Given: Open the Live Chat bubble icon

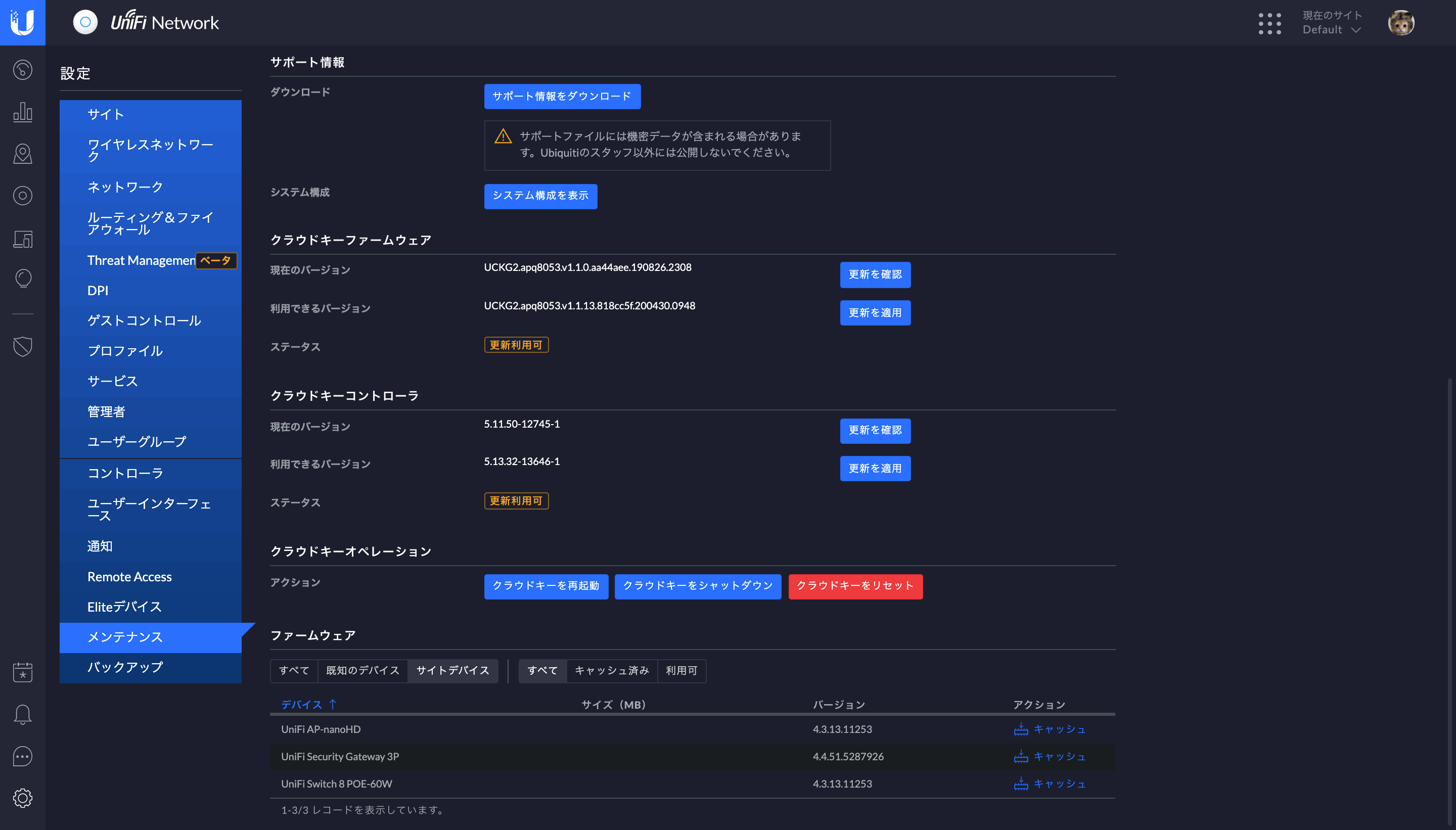Looking at the screenshot, I should (23, 757).
